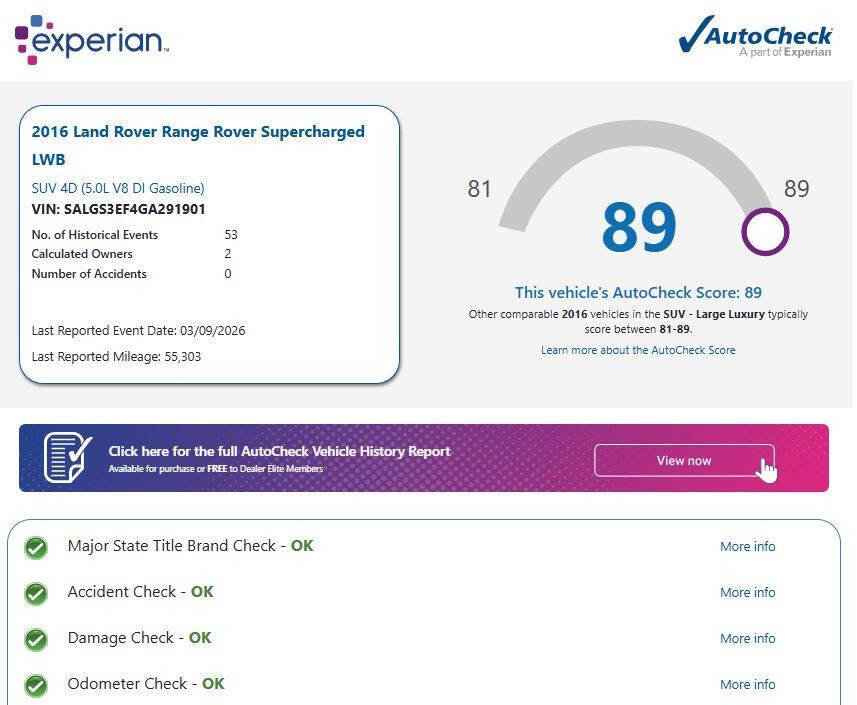Screen dimensions: 857x705
Task: Open More info for Odometer Check
Action: point(748,684)
